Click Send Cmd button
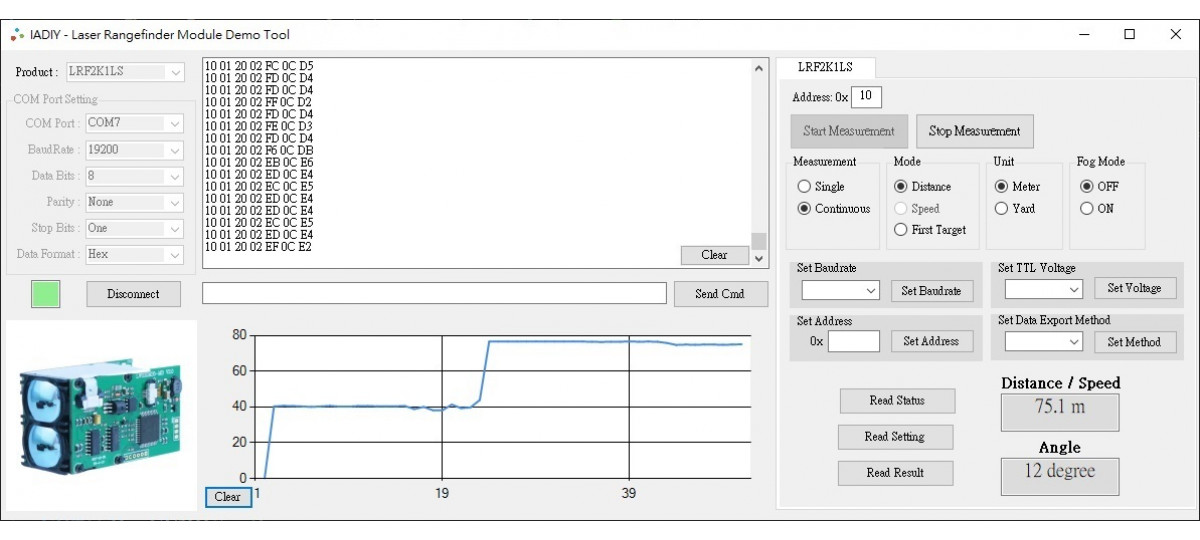The image size is (1200, 540). (x=719, y=294)
